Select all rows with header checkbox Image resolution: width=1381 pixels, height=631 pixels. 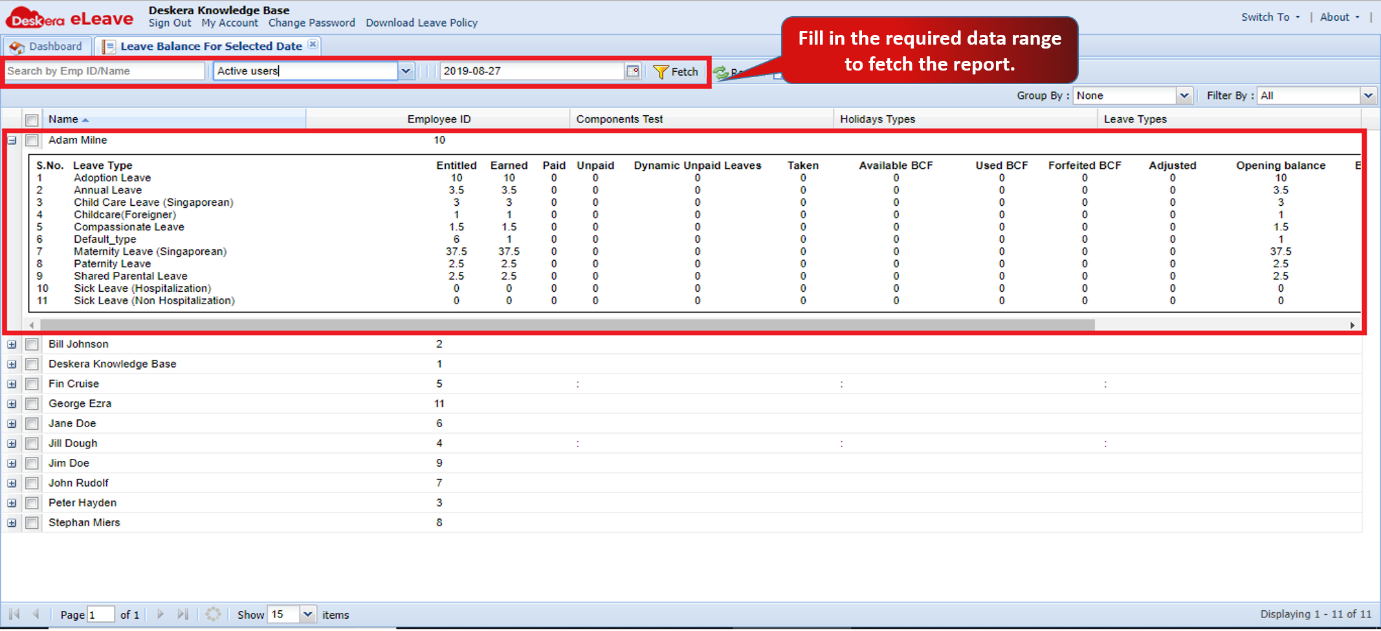pos(32,120)
